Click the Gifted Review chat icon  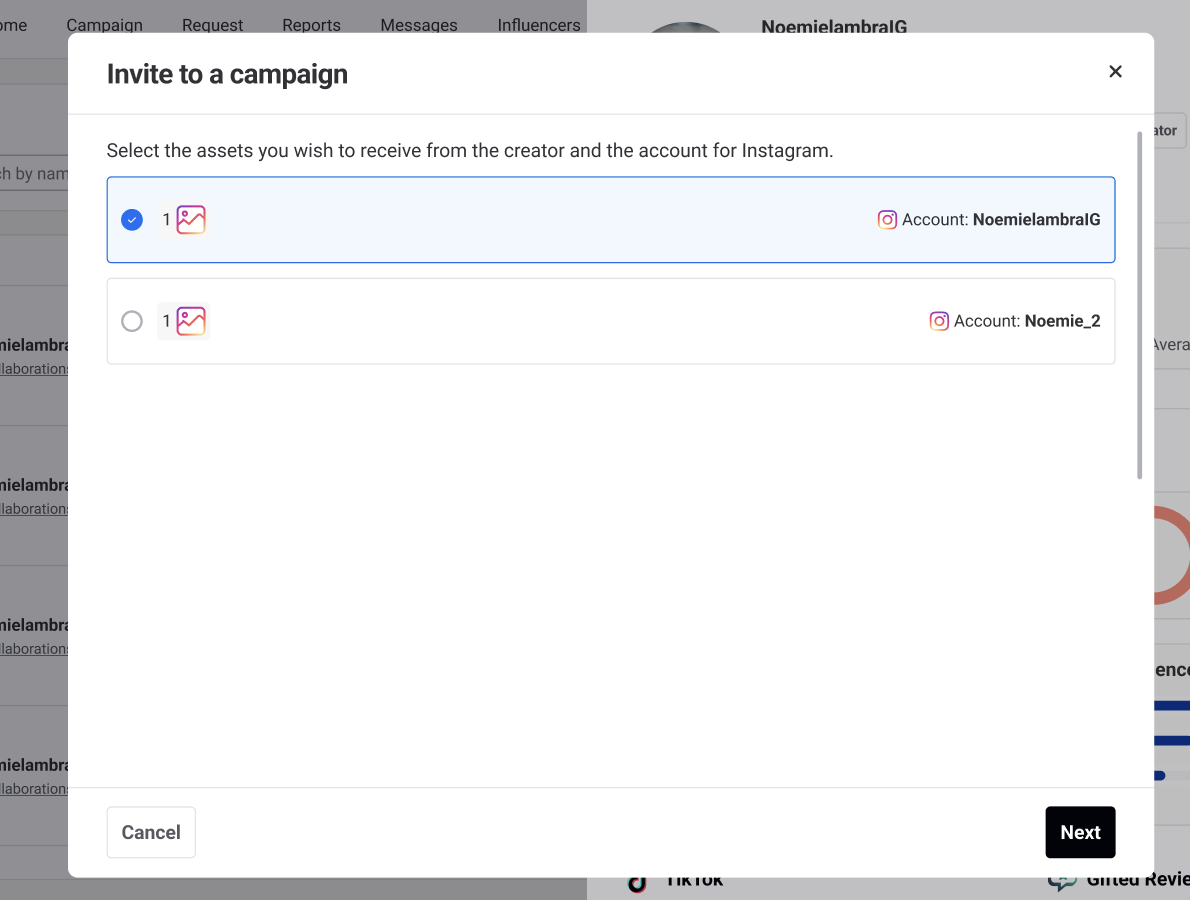(x=1062, y=882)
